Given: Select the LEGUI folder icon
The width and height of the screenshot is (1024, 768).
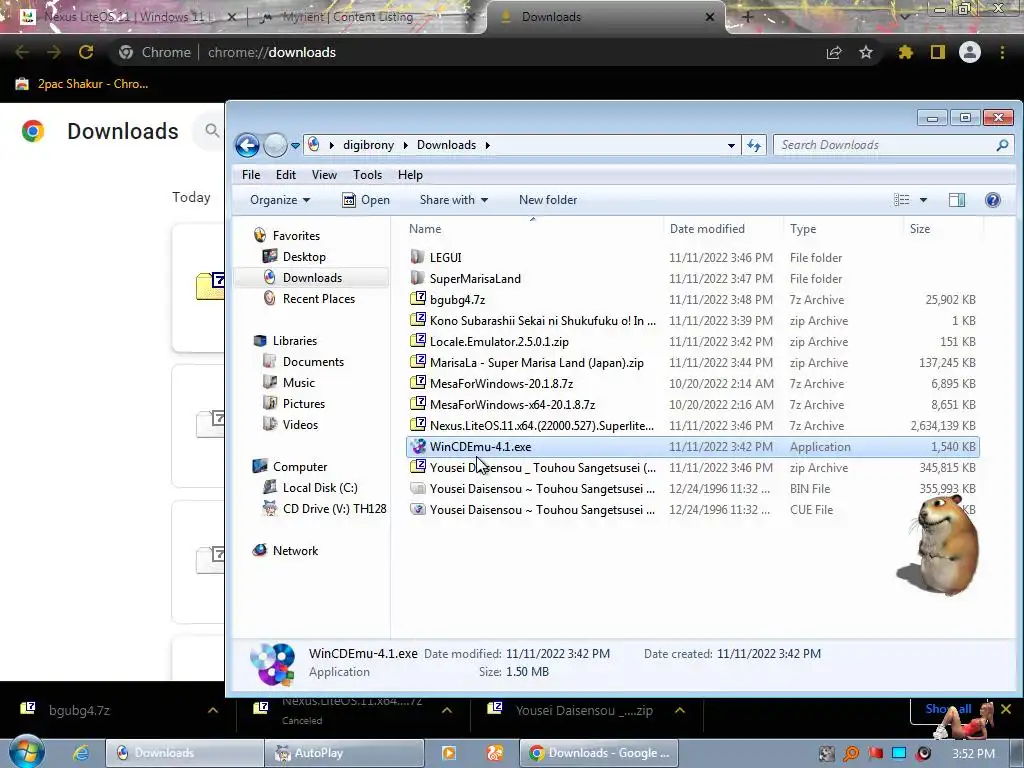Looking at the screenshot, I should (418, 257).
